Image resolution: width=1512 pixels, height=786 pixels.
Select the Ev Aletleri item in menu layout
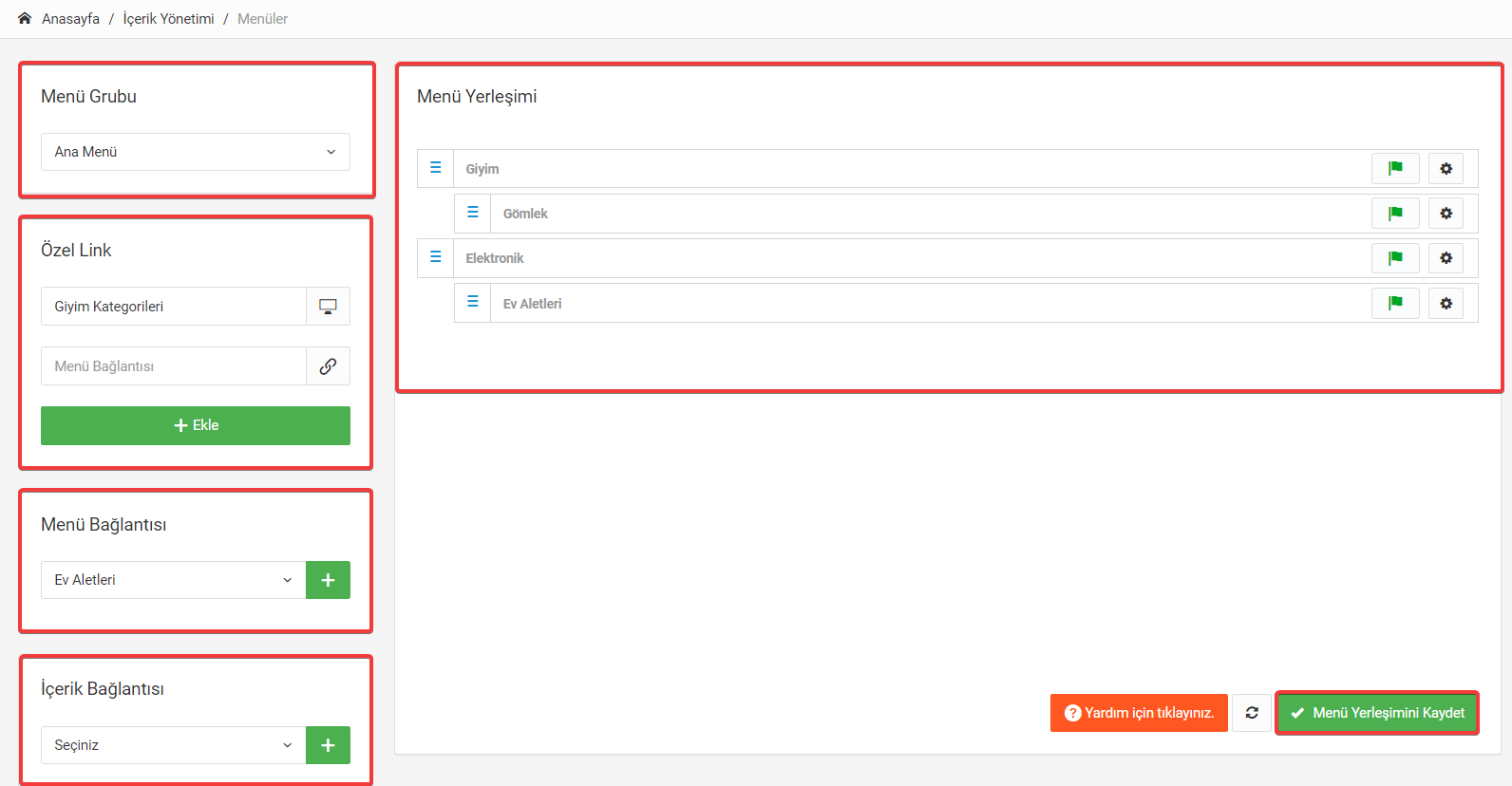(x=533, y=304)
